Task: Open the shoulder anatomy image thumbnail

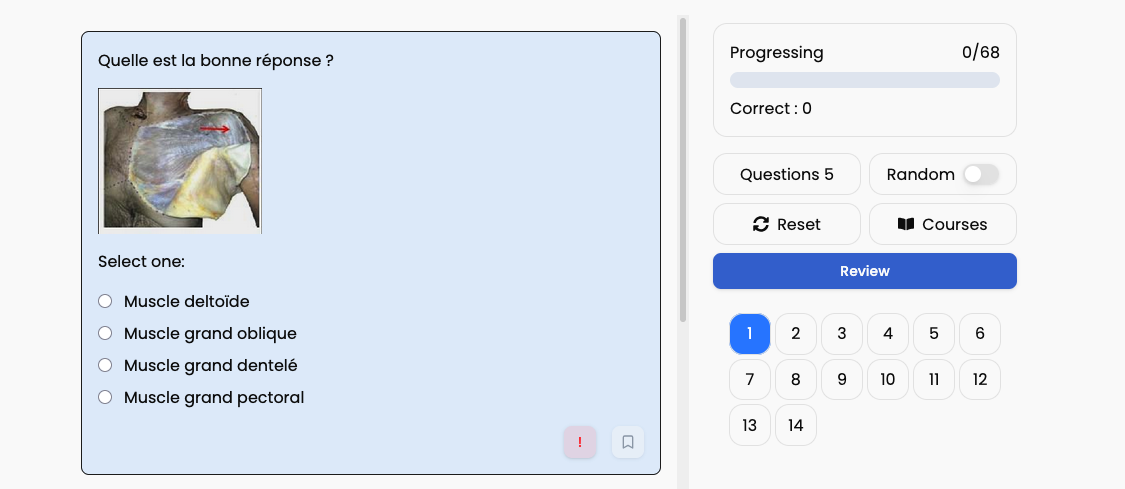Action: click(180, 161)
